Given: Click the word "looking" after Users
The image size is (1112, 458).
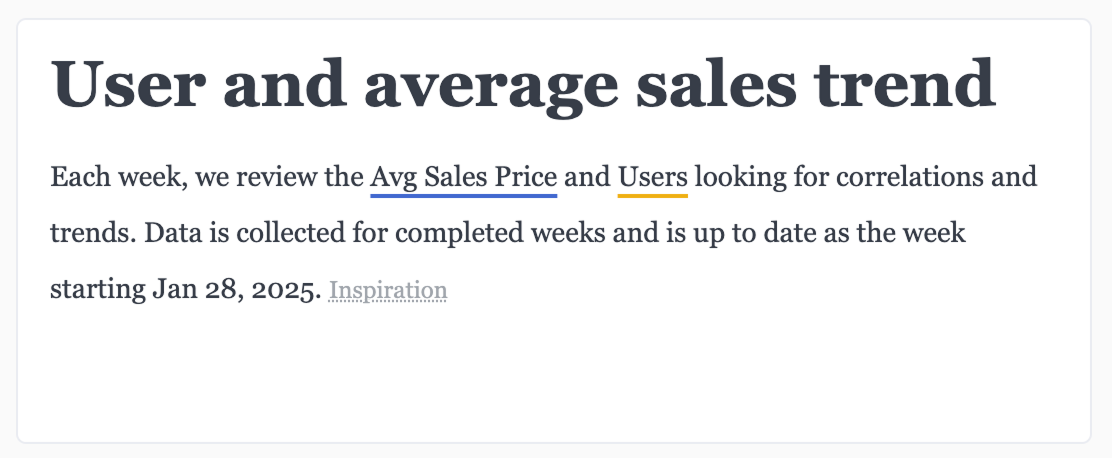Looking at the screenshot, I should click(736, 178).
